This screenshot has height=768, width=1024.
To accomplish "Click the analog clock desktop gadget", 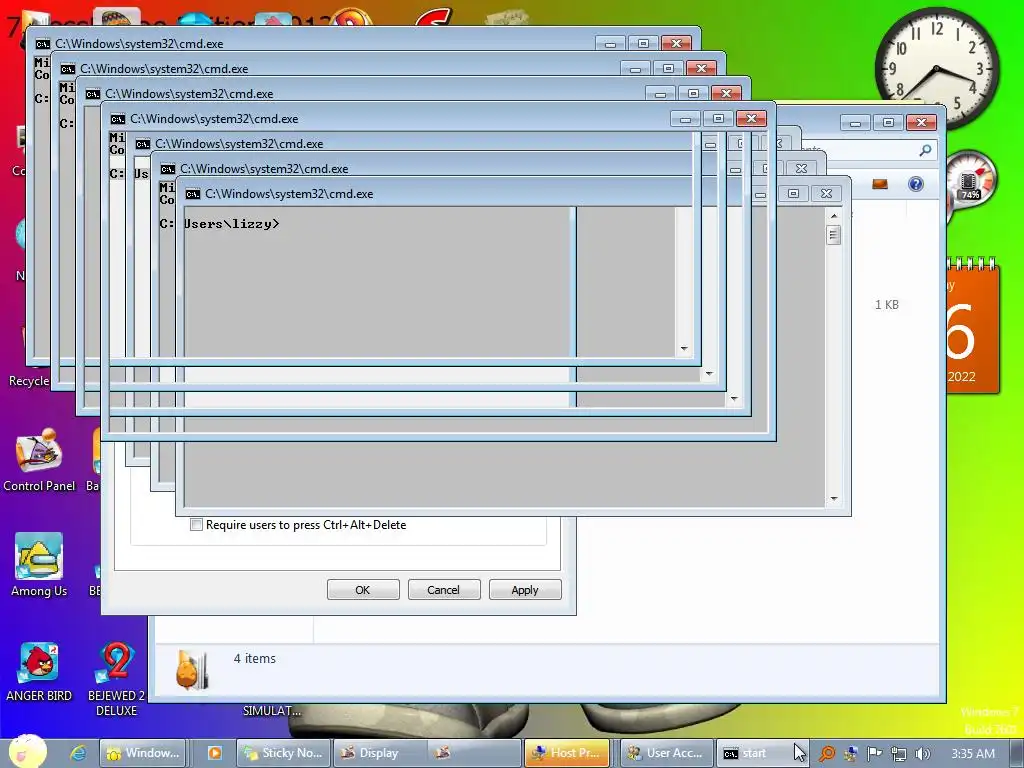I will pyautogui.click(x=936, y=67).
